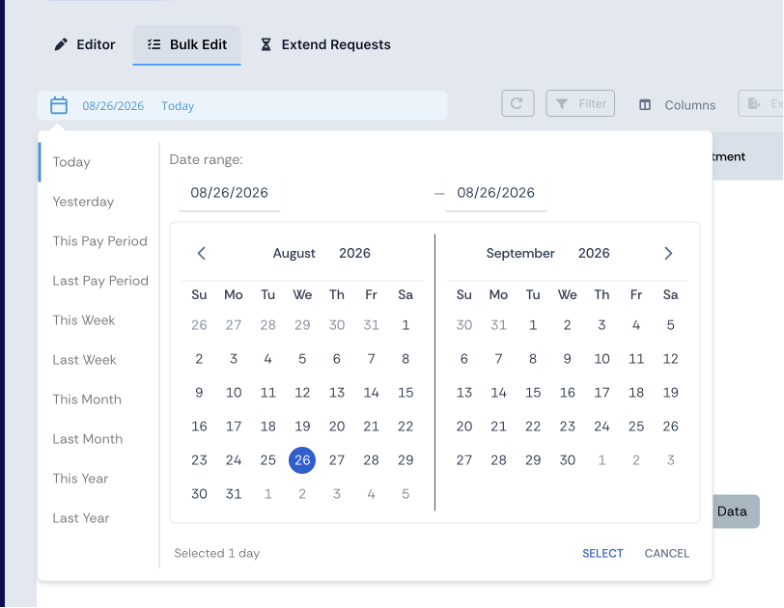
Task: Pick September 13 in the calendar
Action: pos(464,392)
